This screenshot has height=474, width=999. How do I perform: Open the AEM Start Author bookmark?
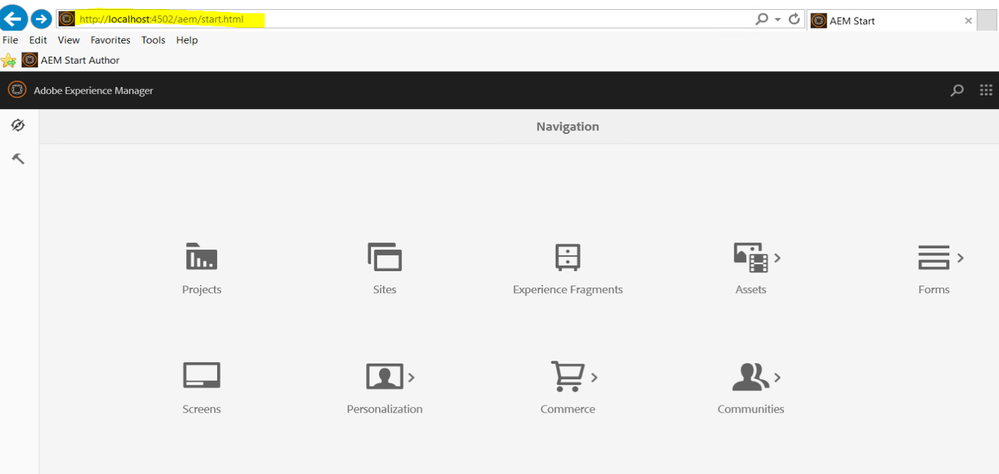pyautogui.click(x=71, y=61)
